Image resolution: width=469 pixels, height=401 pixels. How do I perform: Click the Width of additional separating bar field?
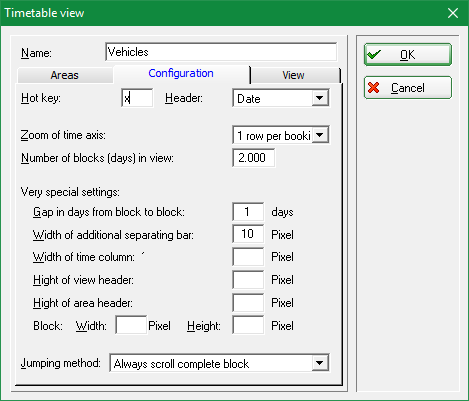click(x=248, y=234)
